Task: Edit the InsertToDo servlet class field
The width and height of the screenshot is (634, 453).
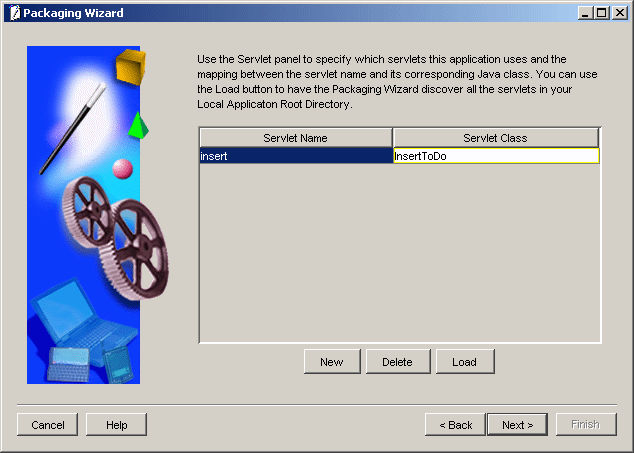Action: [496, 156]
